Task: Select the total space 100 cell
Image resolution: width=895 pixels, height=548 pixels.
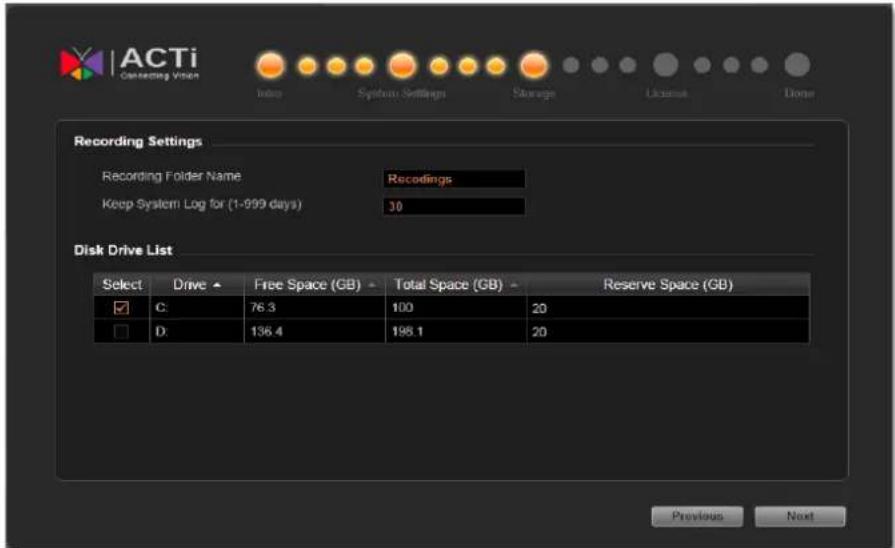Action: (456, 308)
